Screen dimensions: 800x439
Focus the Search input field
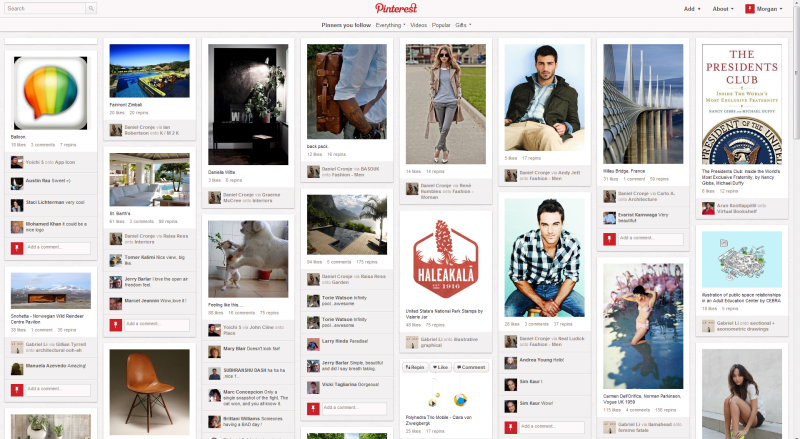point(45,8)
